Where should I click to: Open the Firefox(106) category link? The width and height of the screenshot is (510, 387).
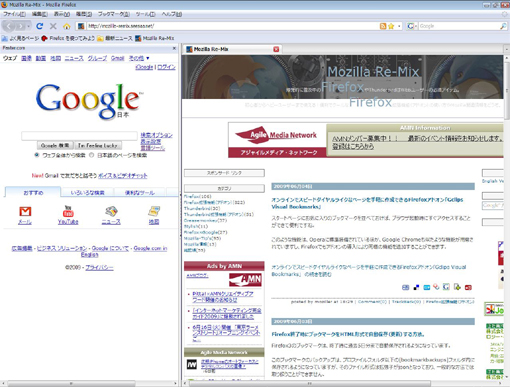tap(197, 196)
